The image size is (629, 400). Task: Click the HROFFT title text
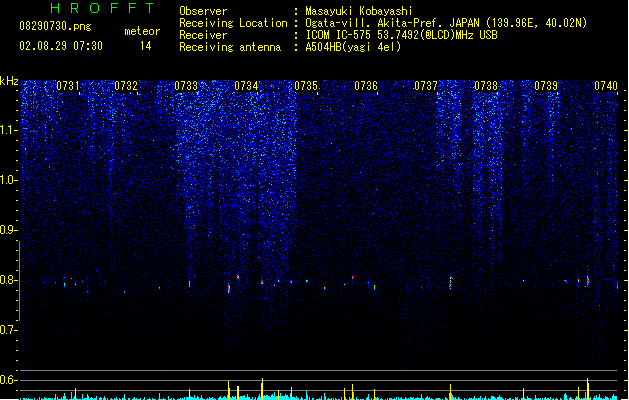tap(102, 8)
